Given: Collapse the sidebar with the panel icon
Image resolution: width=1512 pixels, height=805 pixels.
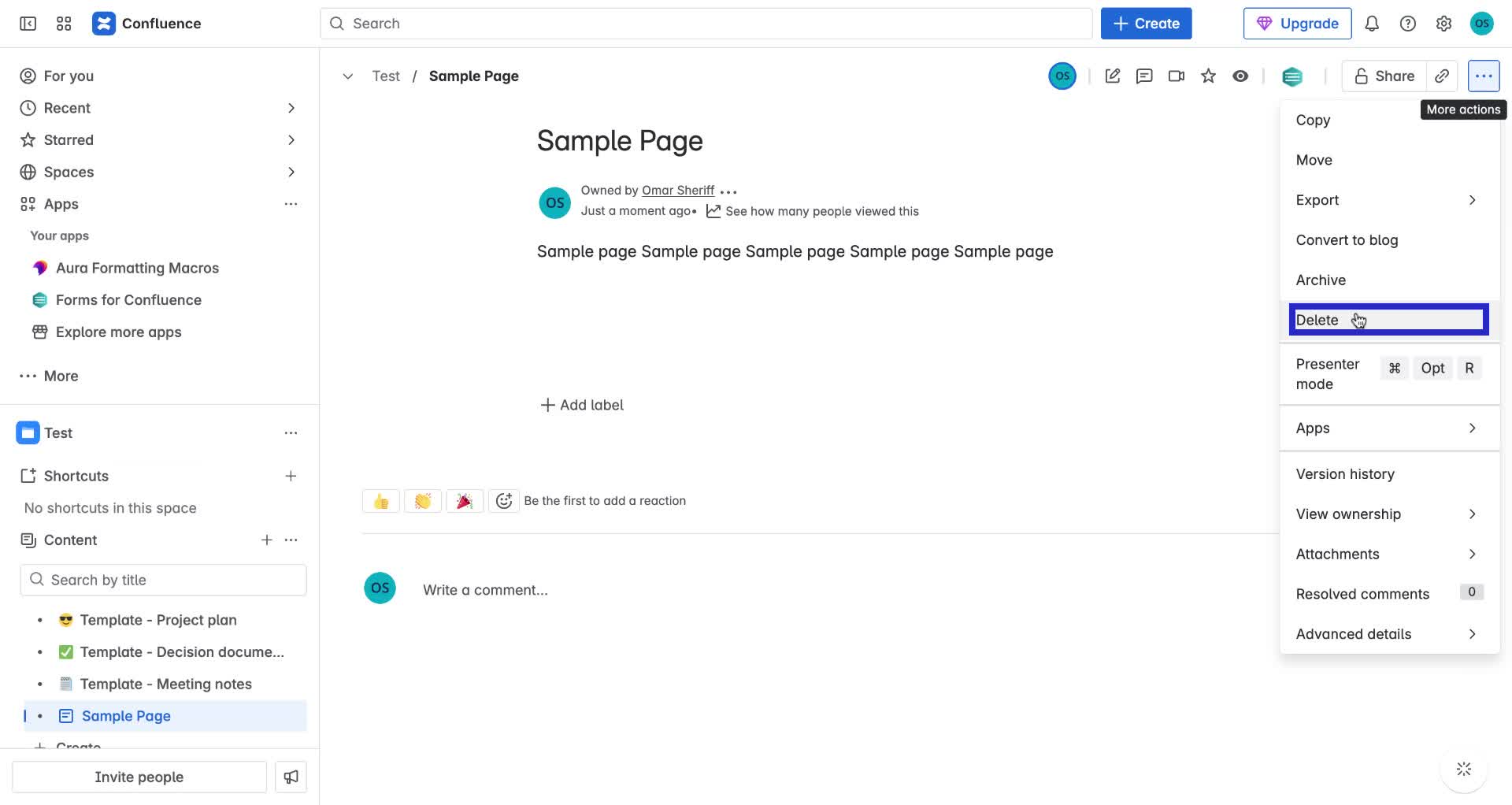Looking at the screenshot, I should point(27,24).
